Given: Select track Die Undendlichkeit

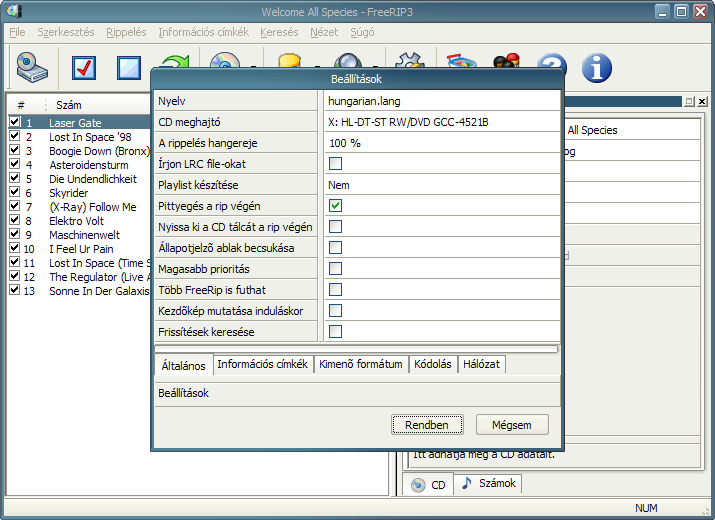Looking at the screenshot, I should (x=93, y=179).
